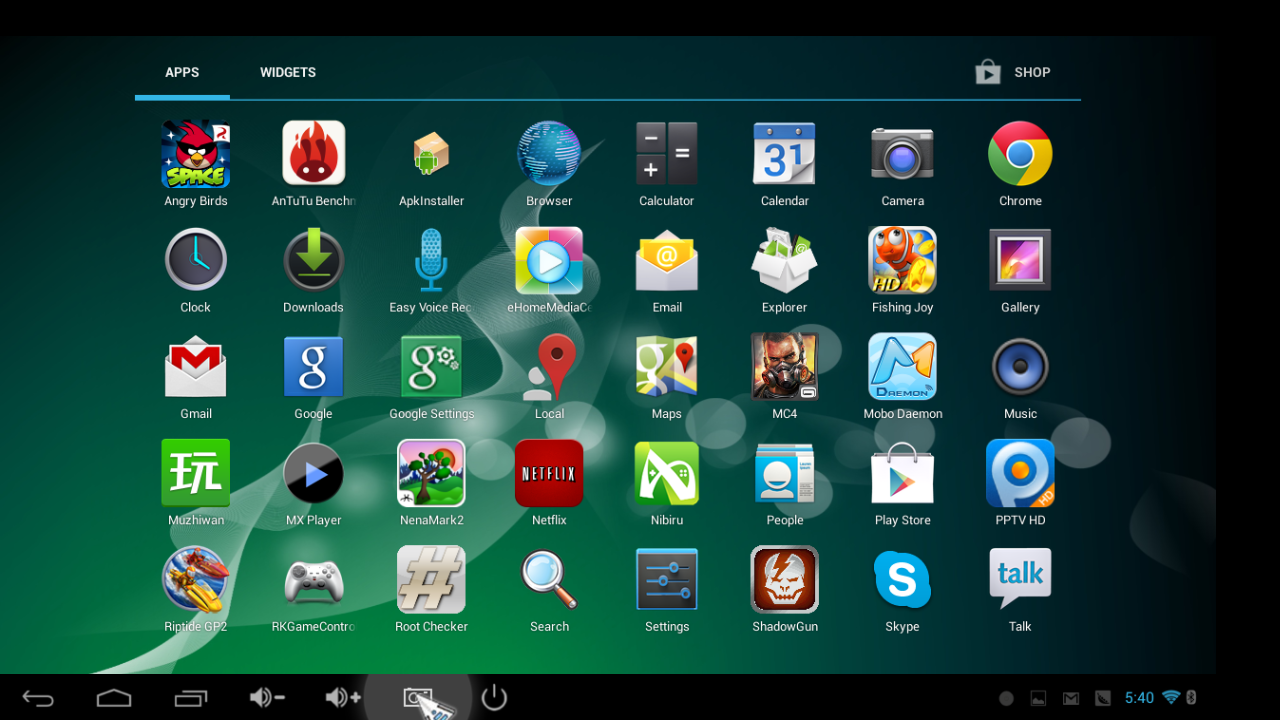The width and height of the screenshot is (1280, 720).
Task: Launch Easy Voice Recorder
Action: point(431,260)
